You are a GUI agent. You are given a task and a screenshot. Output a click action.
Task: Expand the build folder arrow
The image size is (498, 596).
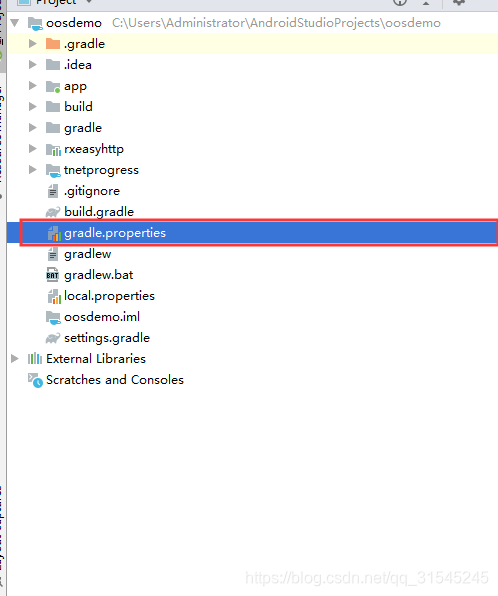(x=33, y=106)
